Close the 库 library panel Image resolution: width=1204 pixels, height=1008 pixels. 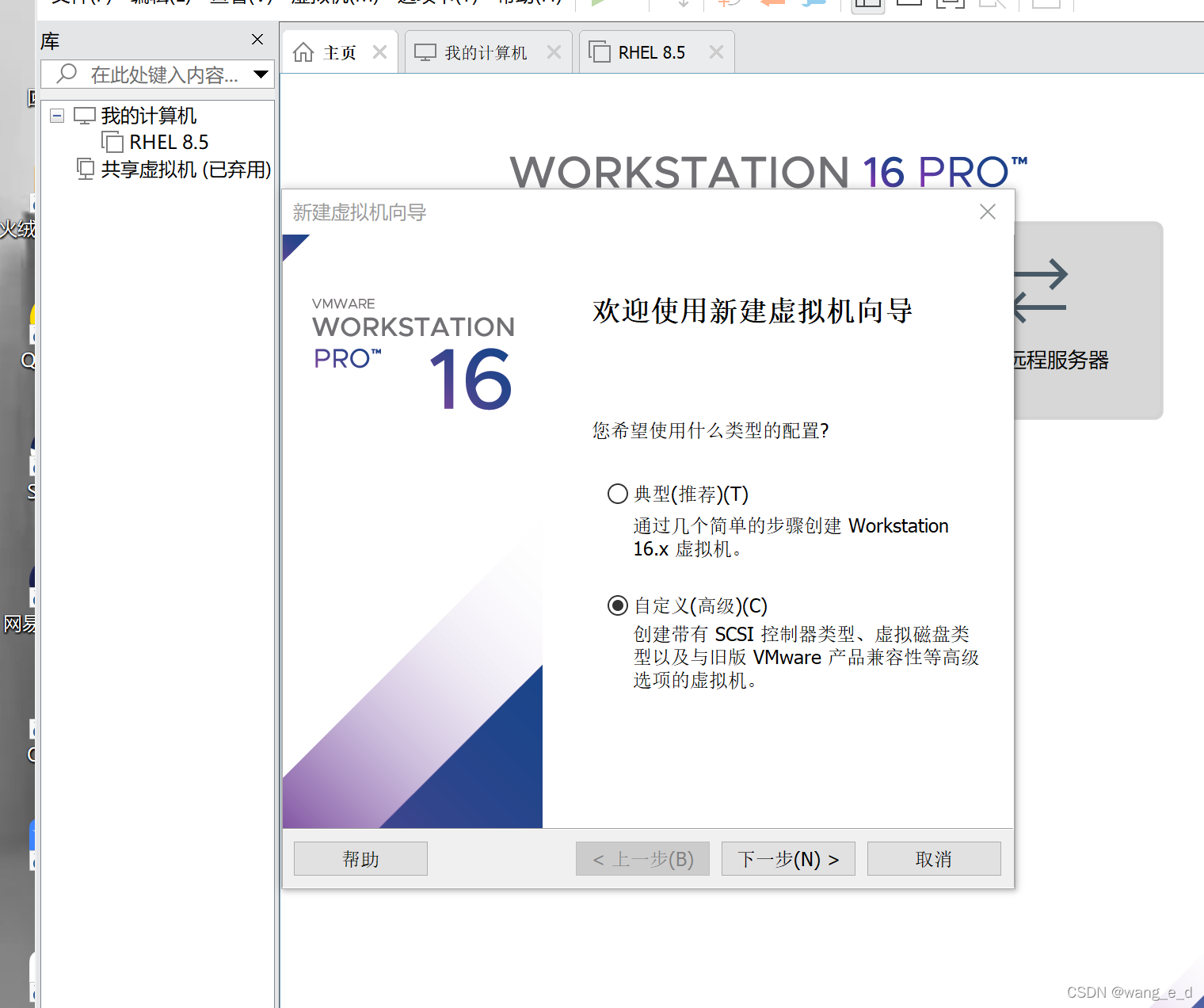[257, 40]
